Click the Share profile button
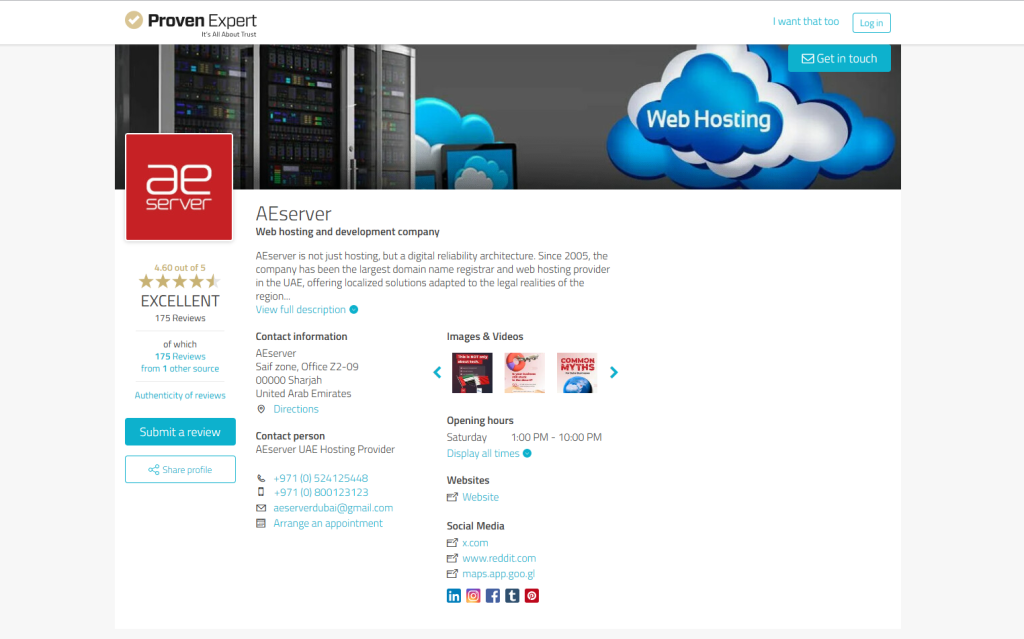The image size is (1024, 639). 180,469
